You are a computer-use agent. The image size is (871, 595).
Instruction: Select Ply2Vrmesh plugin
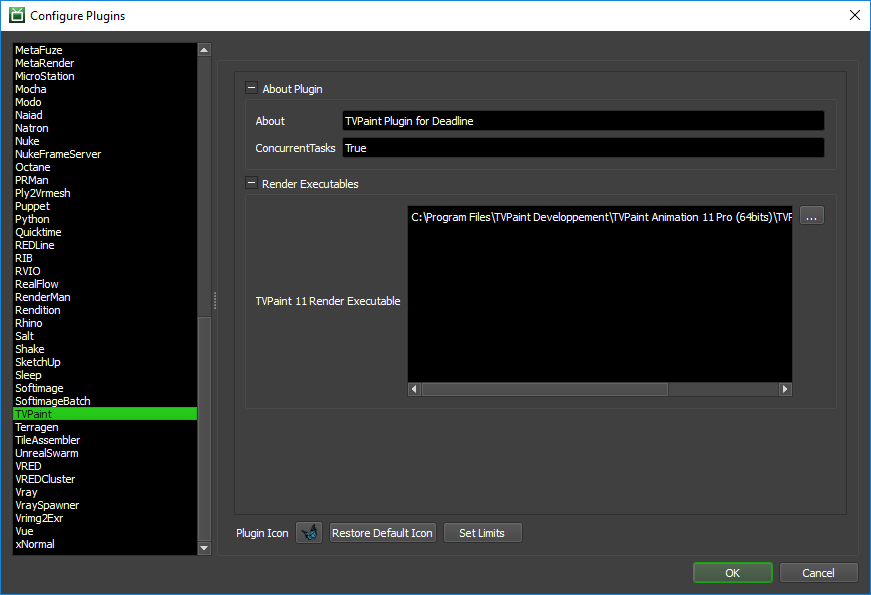click(x=105, y=193)
